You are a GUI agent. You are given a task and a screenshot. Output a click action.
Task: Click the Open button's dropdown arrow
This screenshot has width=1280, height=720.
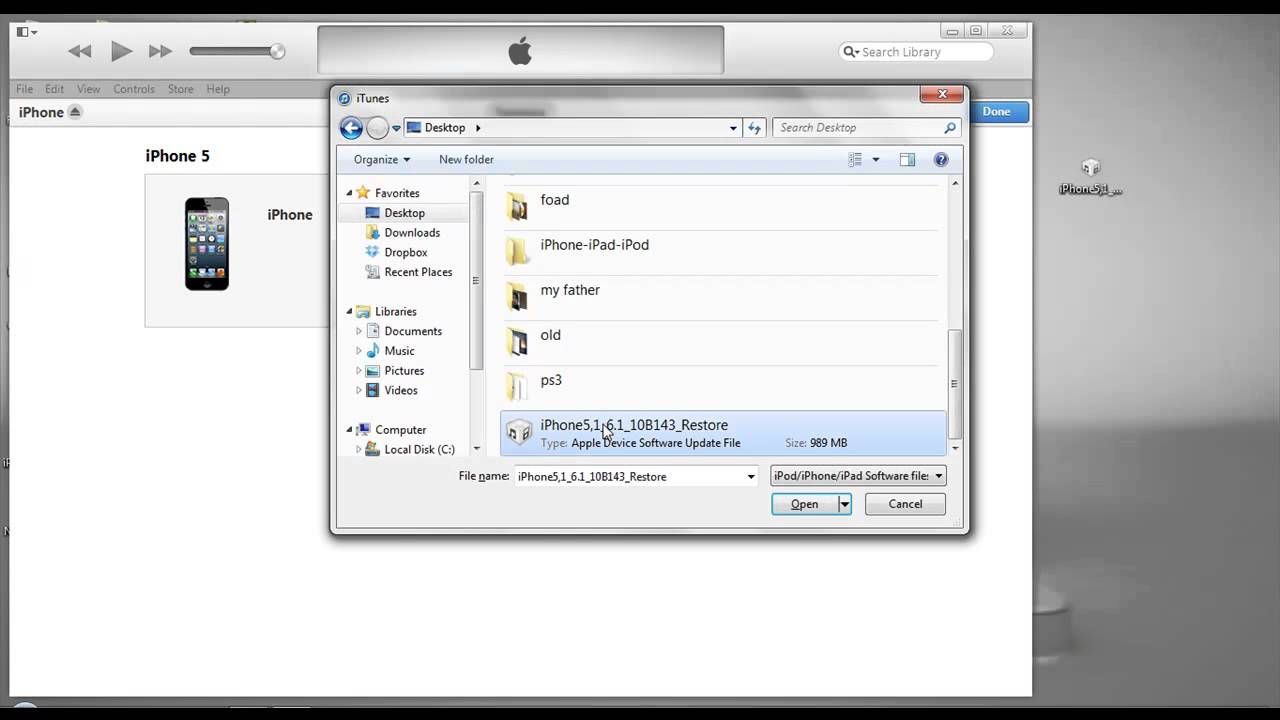[x=844, y=504]
